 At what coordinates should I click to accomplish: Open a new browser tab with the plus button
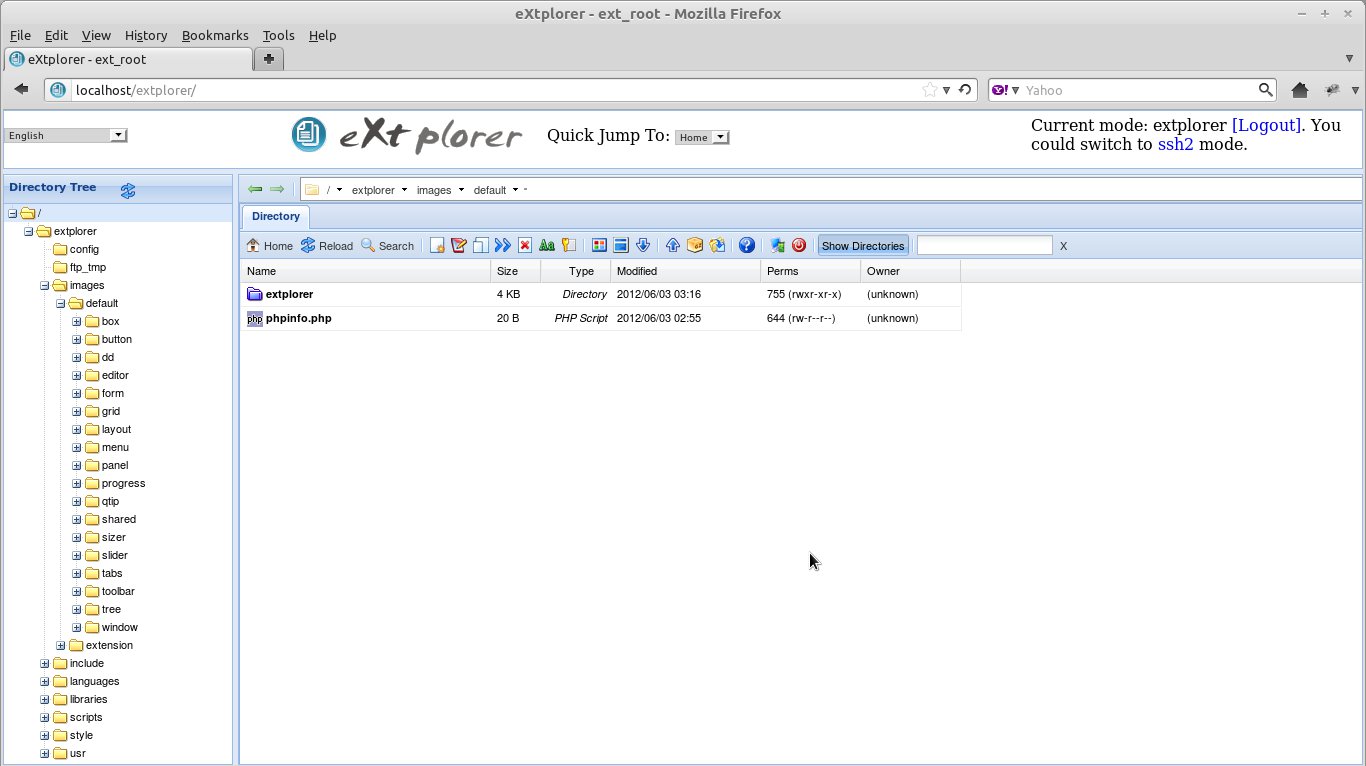(269, 59)
